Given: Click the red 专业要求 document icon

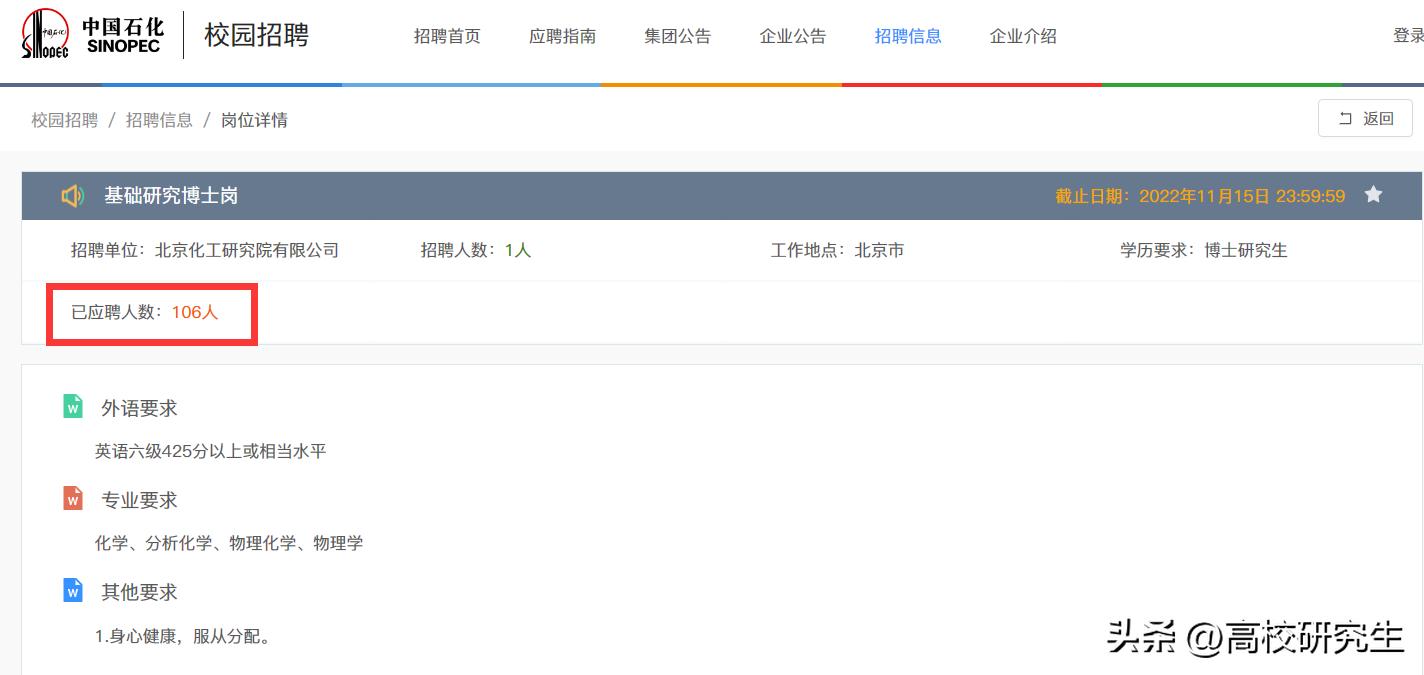Looking at the screenshot, I should point(73,498).
